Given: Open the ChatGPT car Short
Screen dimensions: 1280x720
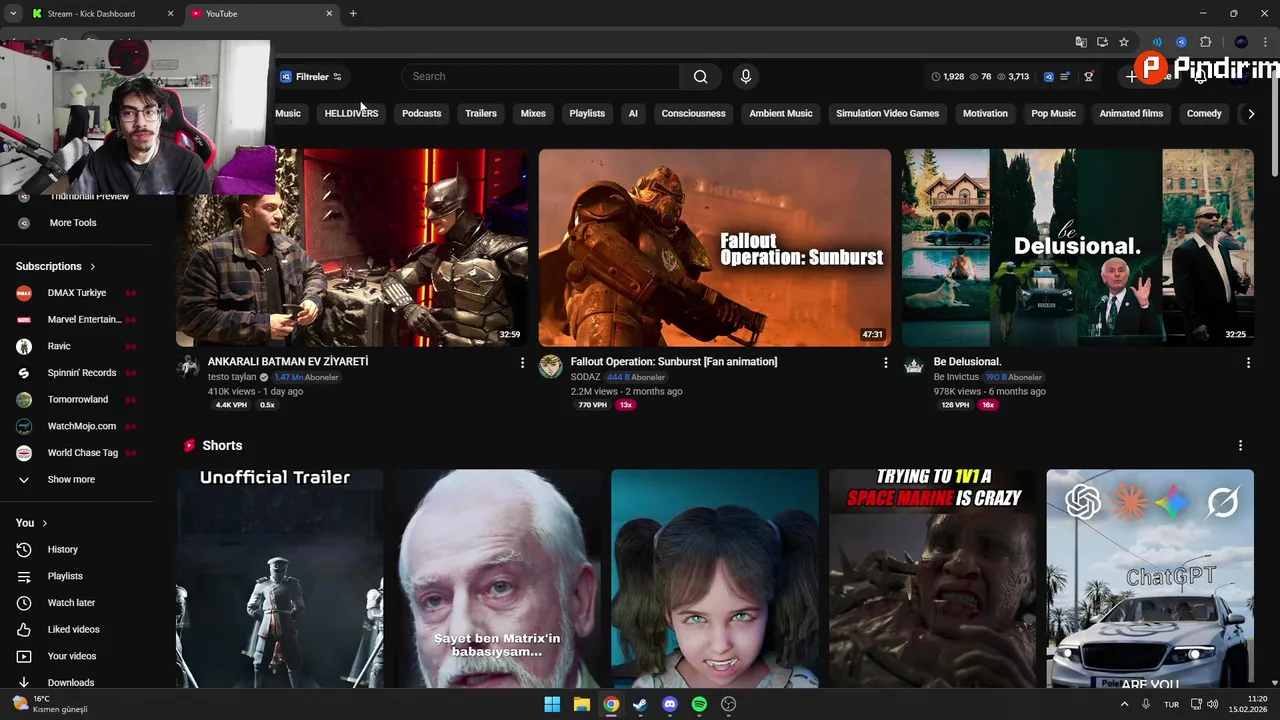Looking at the screenshot, I should pyautogui.click(x=1150, y=579).
